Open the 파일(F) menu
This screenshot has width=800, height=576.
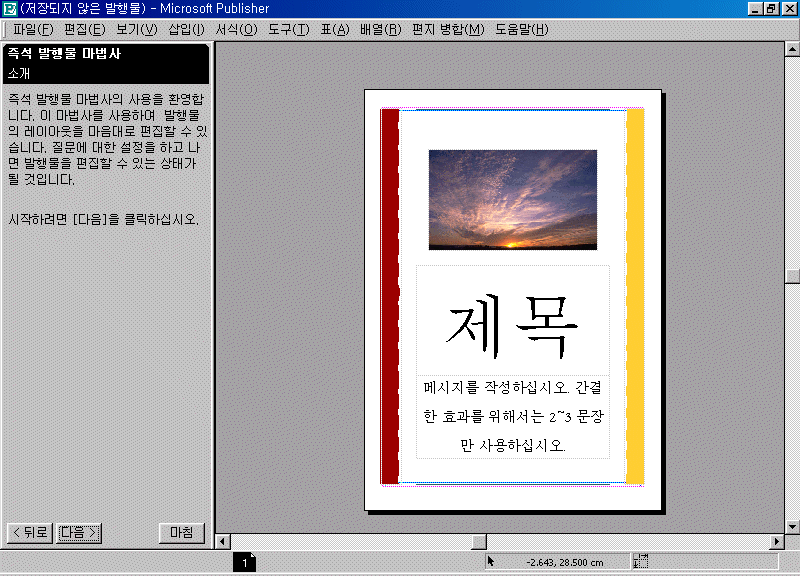pyautogui.click(x=33, y=29)
